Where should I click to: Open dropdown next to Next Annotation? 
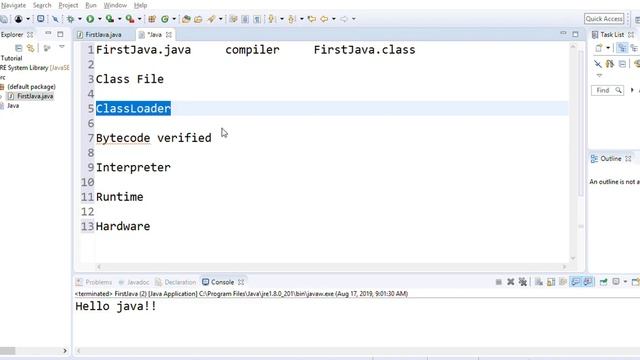pos(282,19)
